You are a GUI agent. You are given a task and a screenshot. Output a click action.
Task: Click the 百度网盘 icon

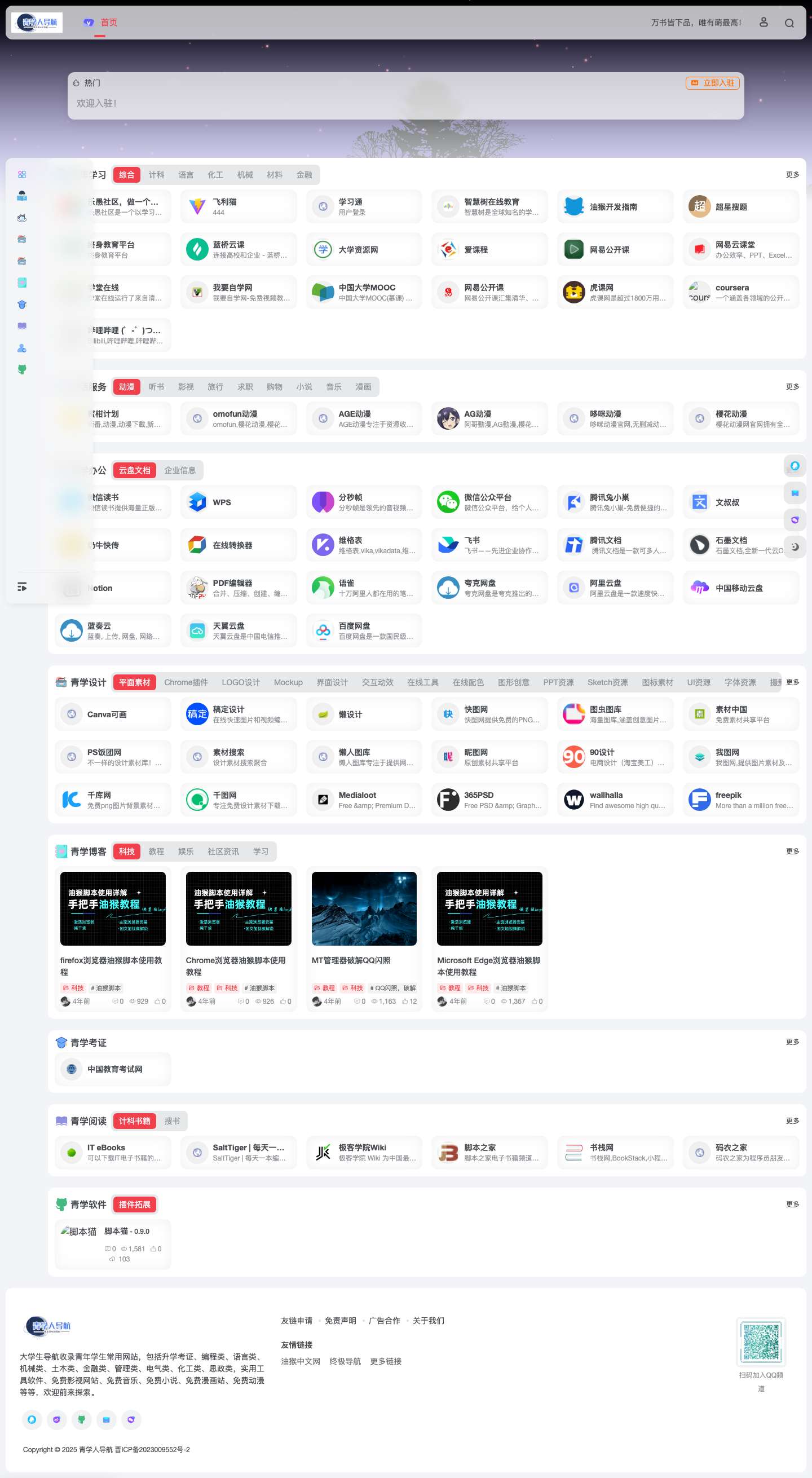[x=323, y=631]
